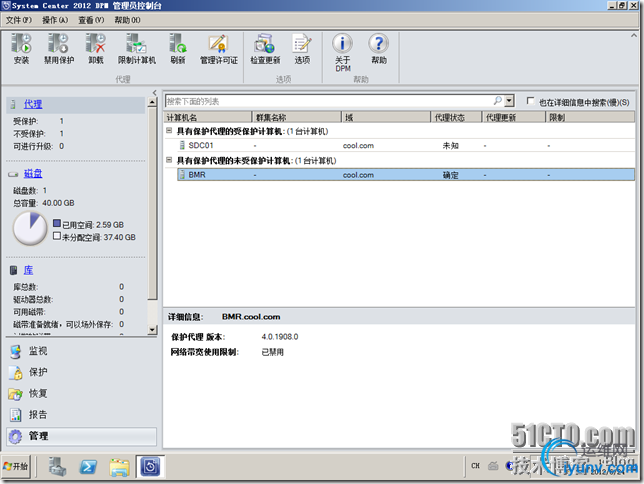
Task: Click the Management gear icon
Action: coord(16,436)
